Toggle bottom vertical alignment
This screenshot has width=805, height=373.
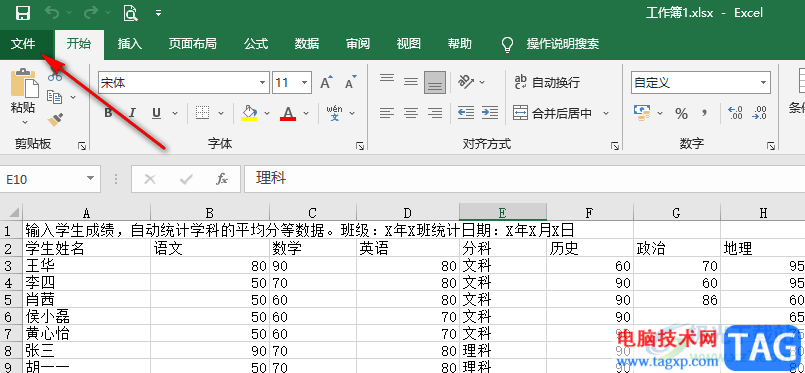click(x=435, y=82)
